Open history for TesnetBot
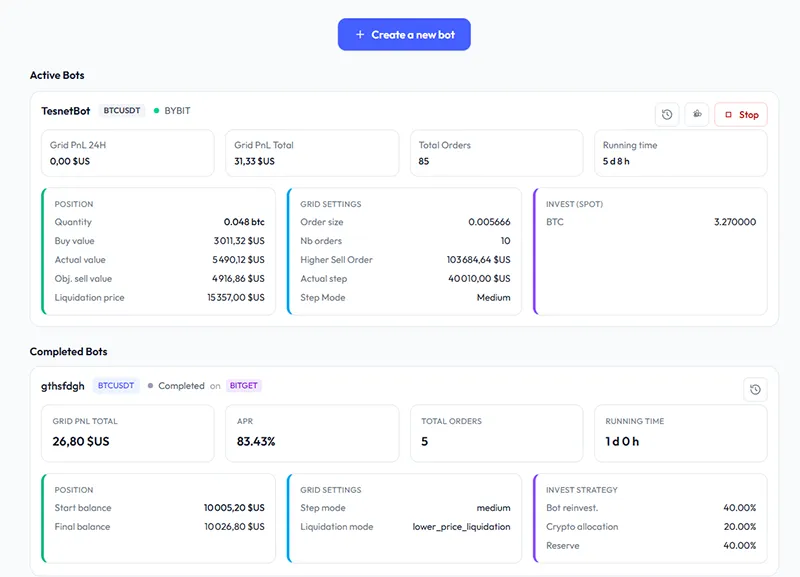The width and height of the screenshot is (800, 577). coord(667,115)
